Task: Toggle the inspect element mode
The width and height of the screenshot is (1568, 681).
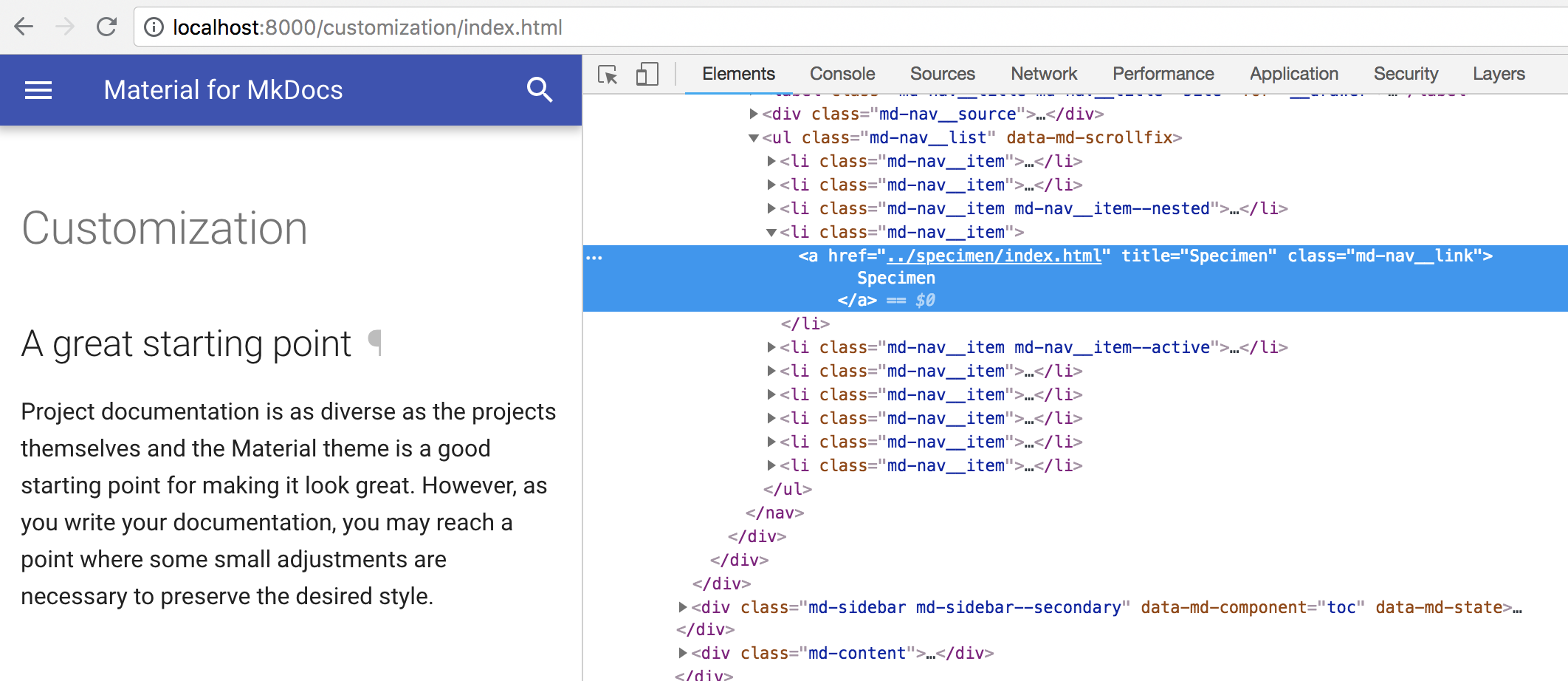Action: coord(607,75)
